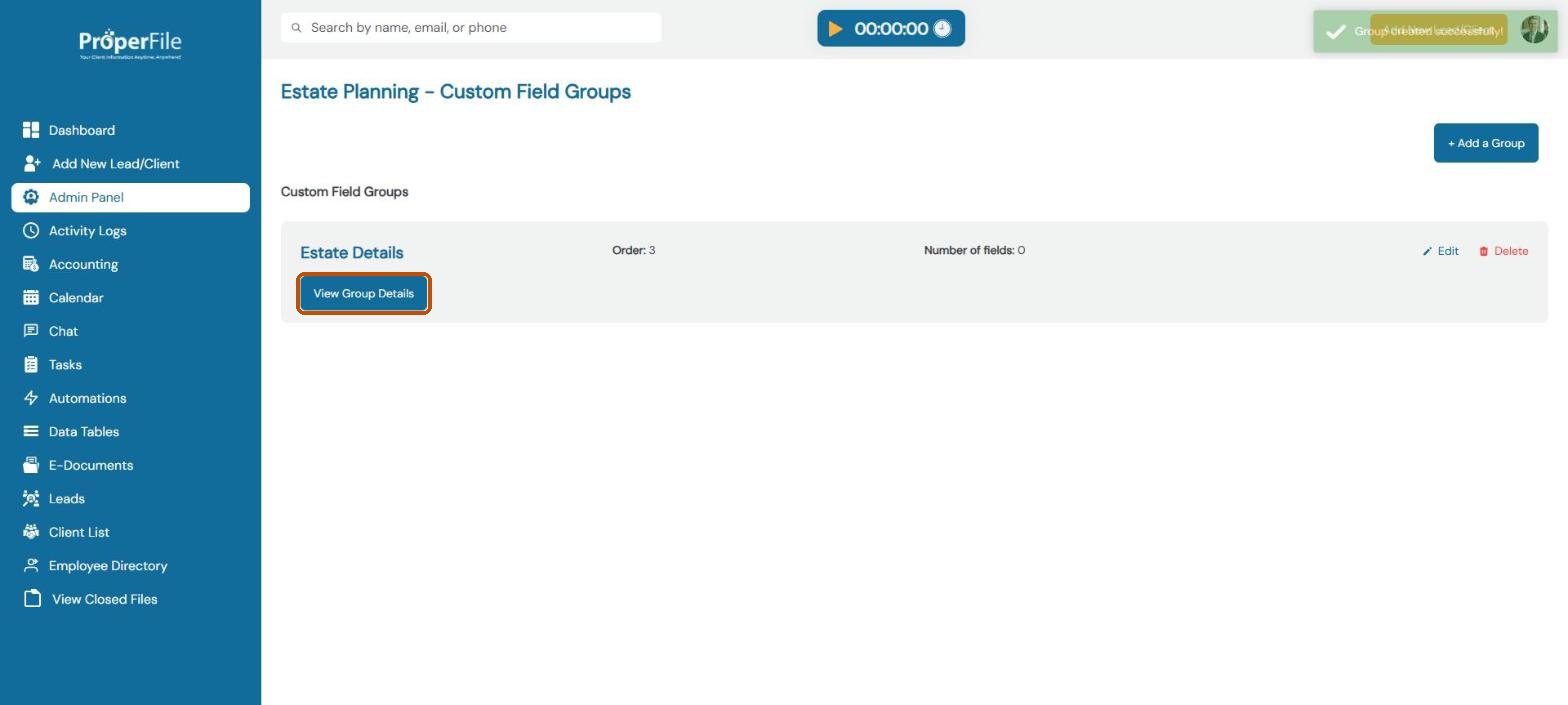This screenshot has width=1568, height=705.
Task: Open Client List
Action: tap(130, 532)
